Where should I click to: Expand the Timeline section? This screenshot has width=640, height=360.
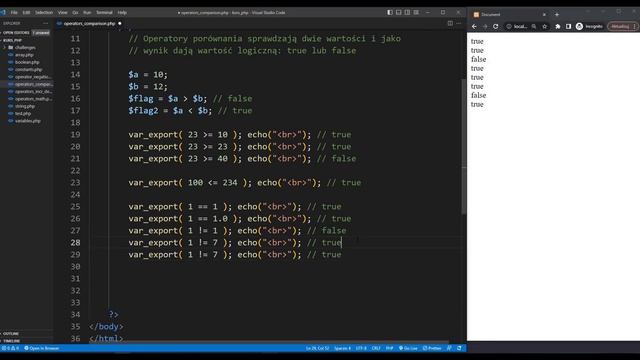(x=11, y=341)
